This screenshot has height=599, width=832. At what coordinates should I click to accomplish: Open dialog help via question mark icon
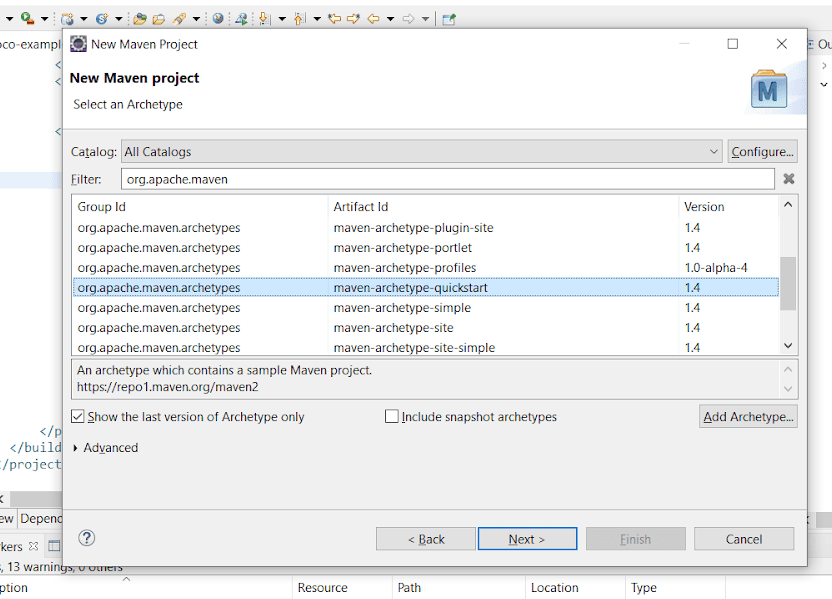86,538
